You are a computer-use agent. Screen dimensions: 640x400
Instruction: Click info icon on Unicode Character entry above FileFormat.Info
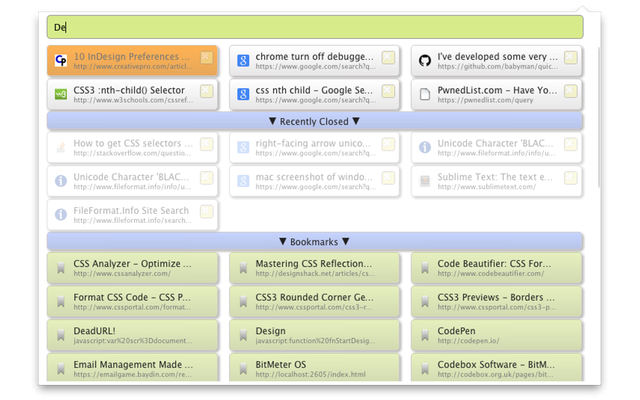click(61, 181)
